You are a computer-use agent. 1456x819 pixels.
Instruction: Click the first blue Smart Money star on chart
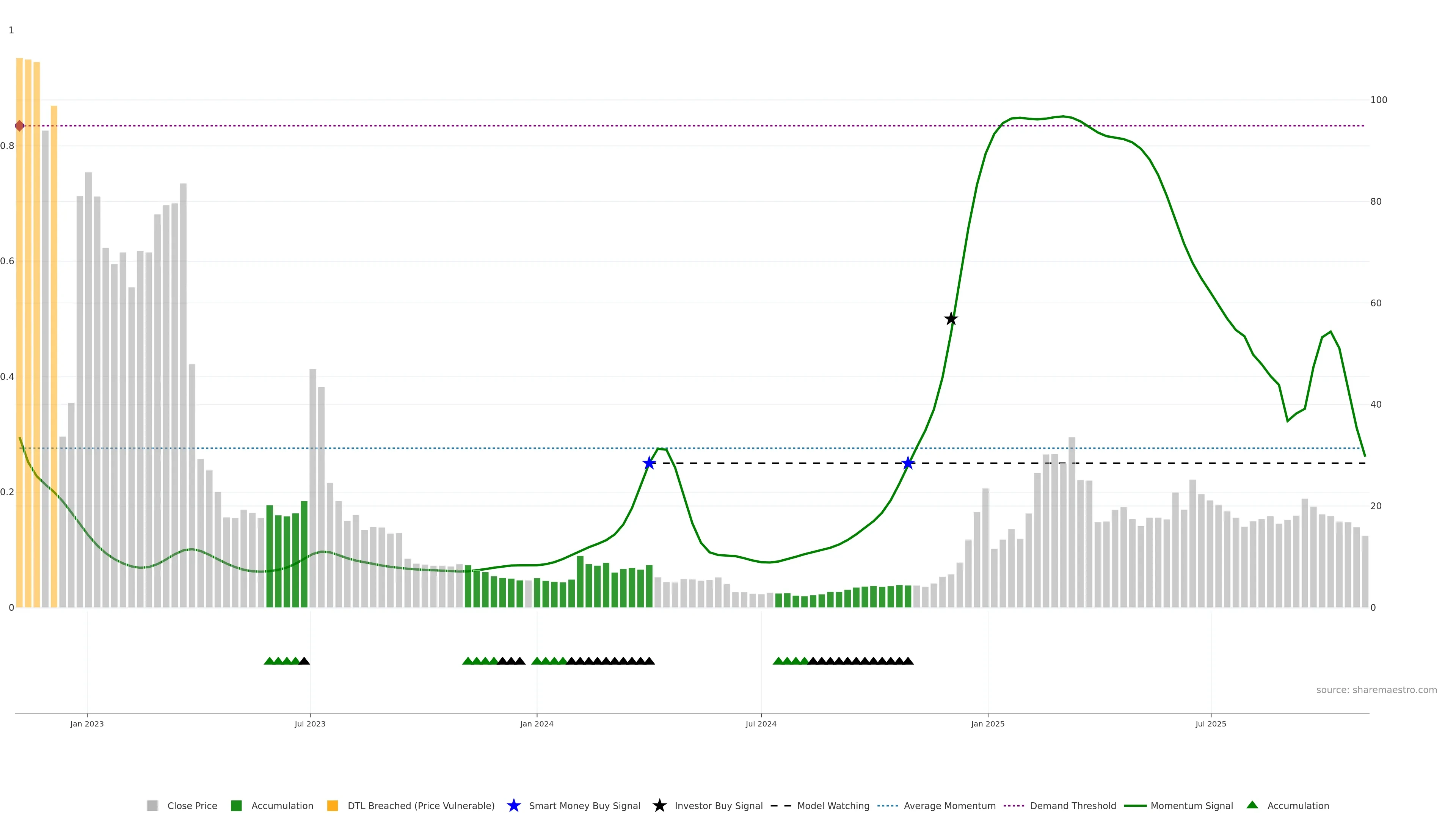point(649,463)
